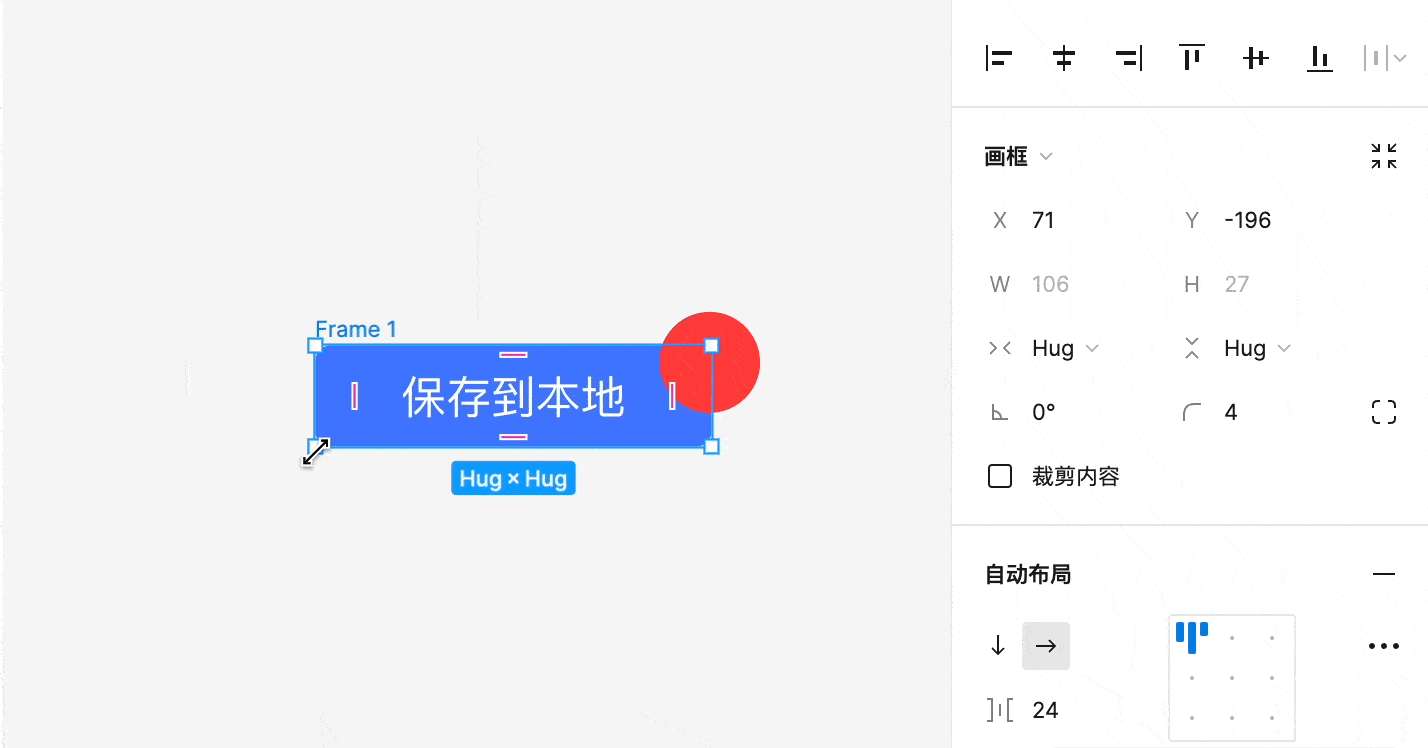Click the align horizontal centers icon
The image size is (1428, 748).
tap(1063, 58)
